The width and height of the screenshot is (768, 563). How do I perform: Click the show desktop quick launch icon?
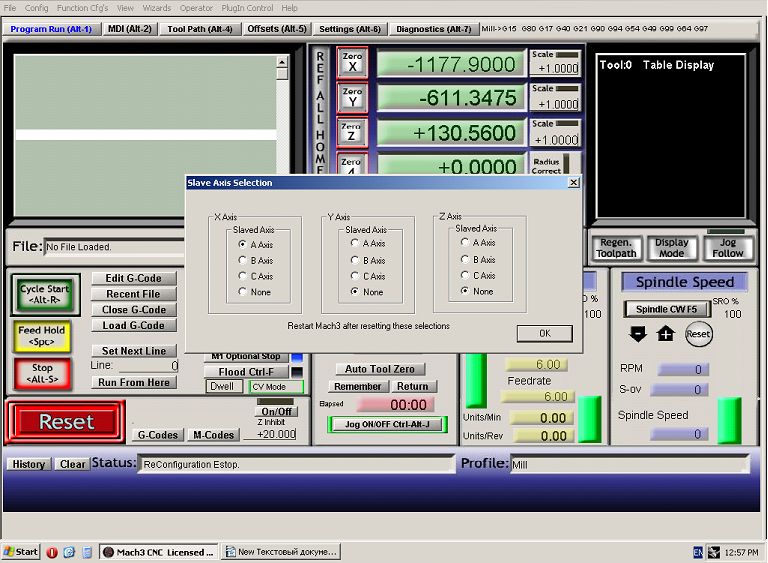[87, 552]
